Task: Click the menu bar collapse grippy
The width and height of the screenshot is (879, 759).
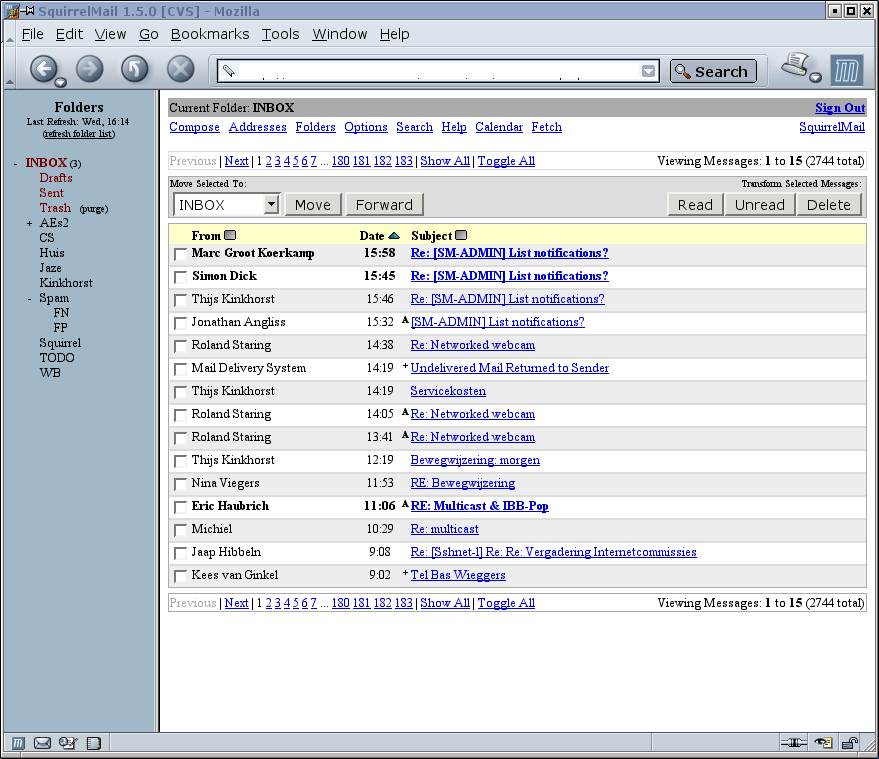Action: click(9, 34)
